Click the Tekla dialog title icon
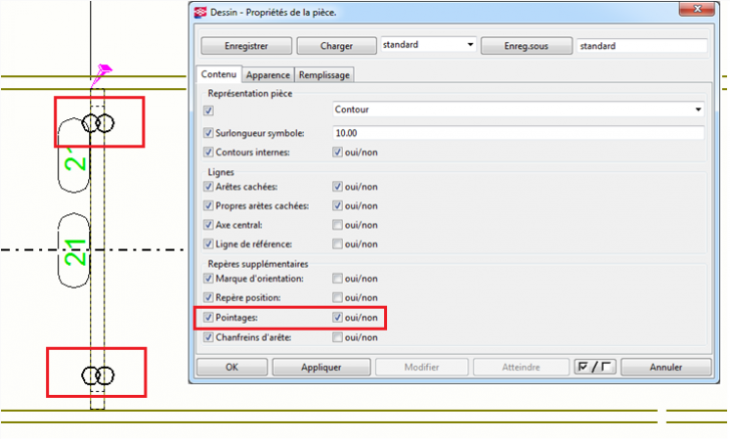The width and height of the screenshot is (730, 439). [x=200, y=12]
